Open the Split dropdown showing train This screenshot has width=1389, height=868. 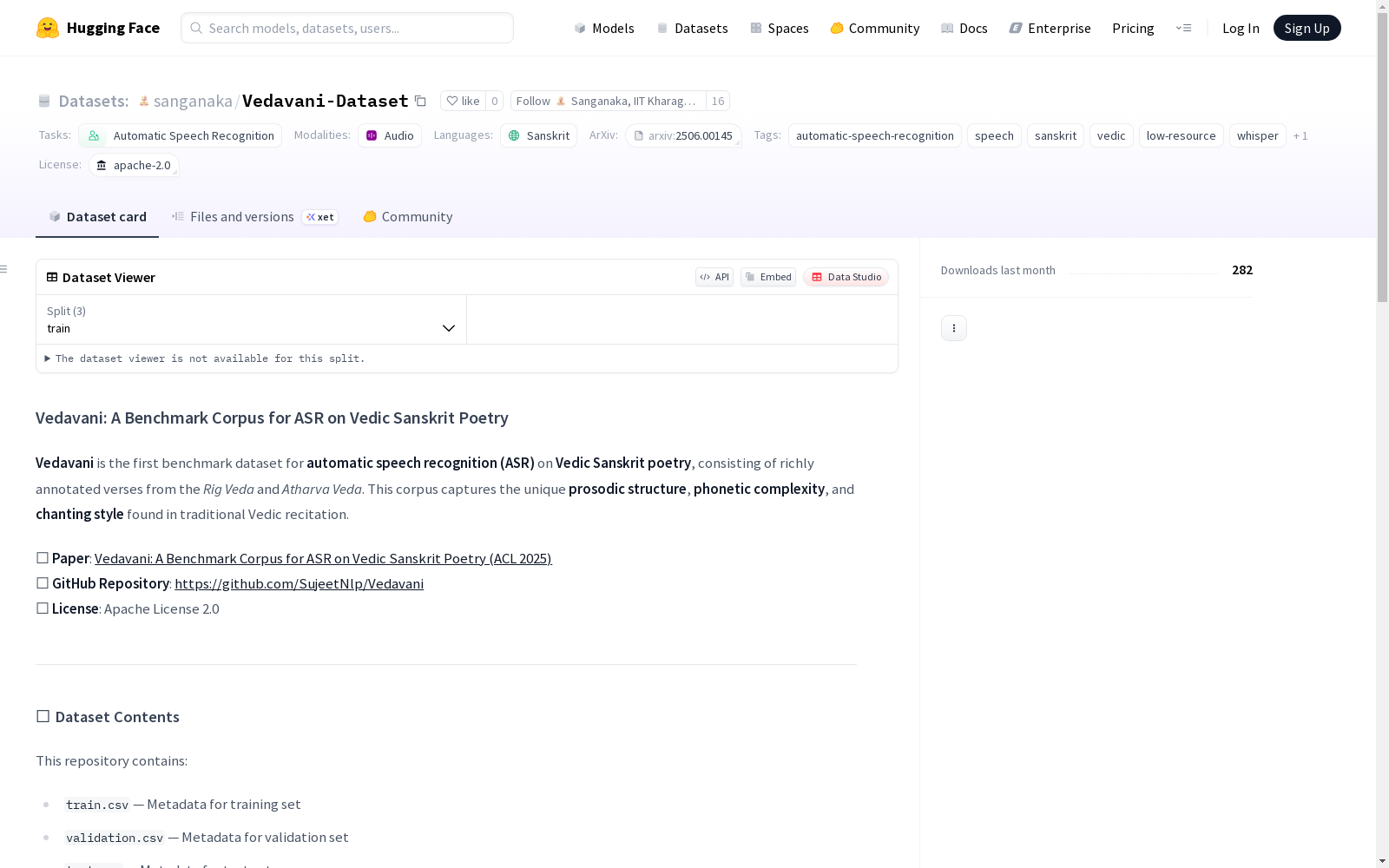point(252,319)
